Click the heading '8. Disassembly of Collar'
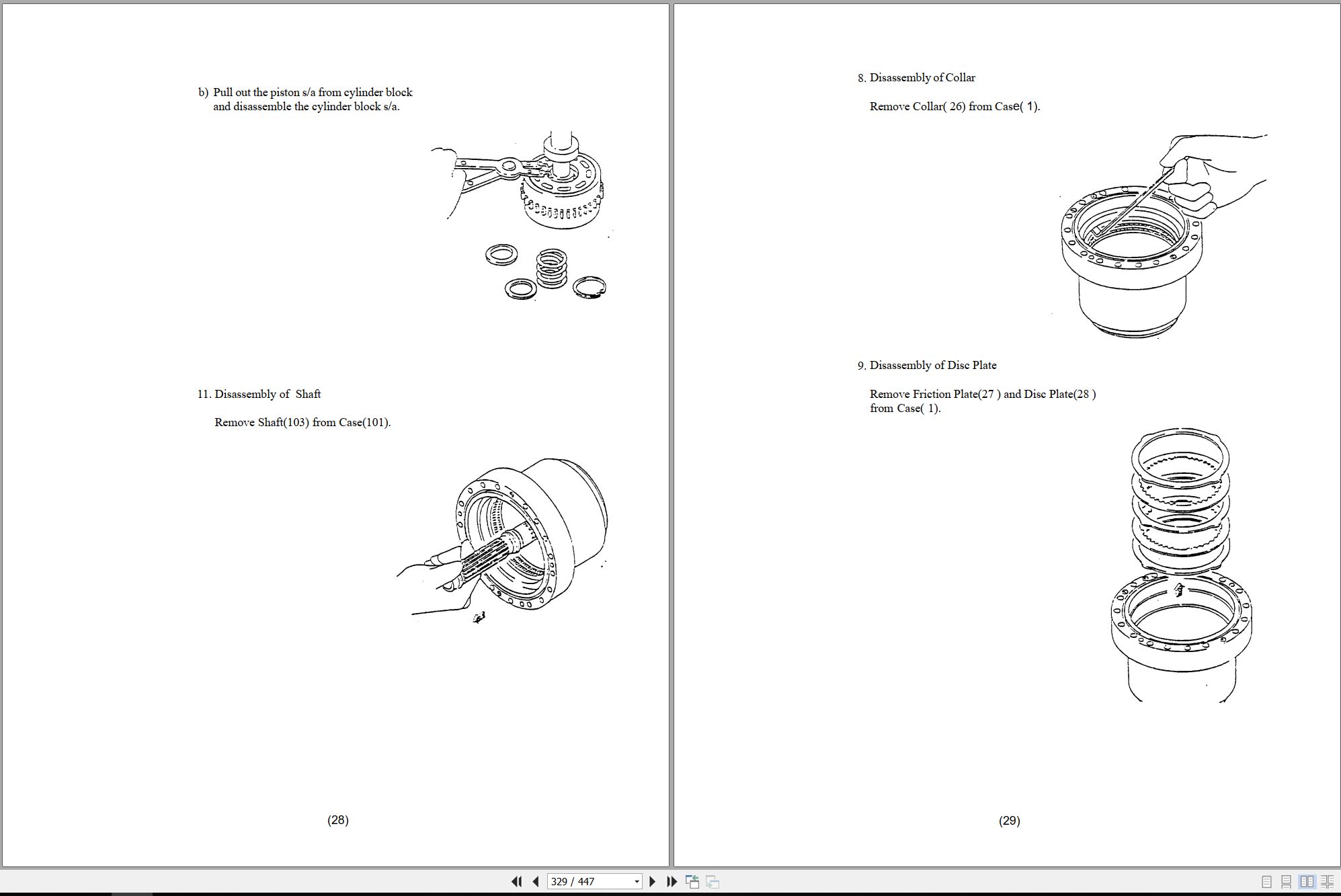1341x896 pixels. coord(916,77)
